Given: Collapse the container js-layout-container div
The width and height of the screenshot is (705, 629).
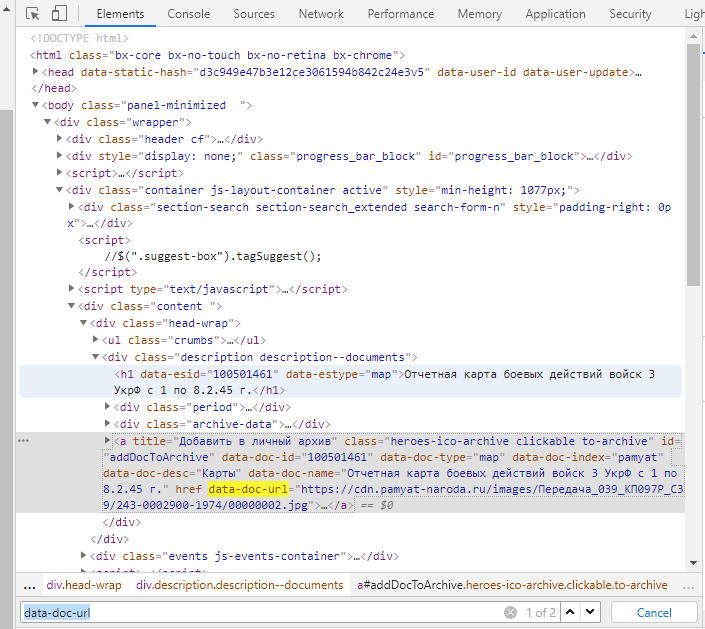Looking at the screenshot, I should click(x=59, y=190).
